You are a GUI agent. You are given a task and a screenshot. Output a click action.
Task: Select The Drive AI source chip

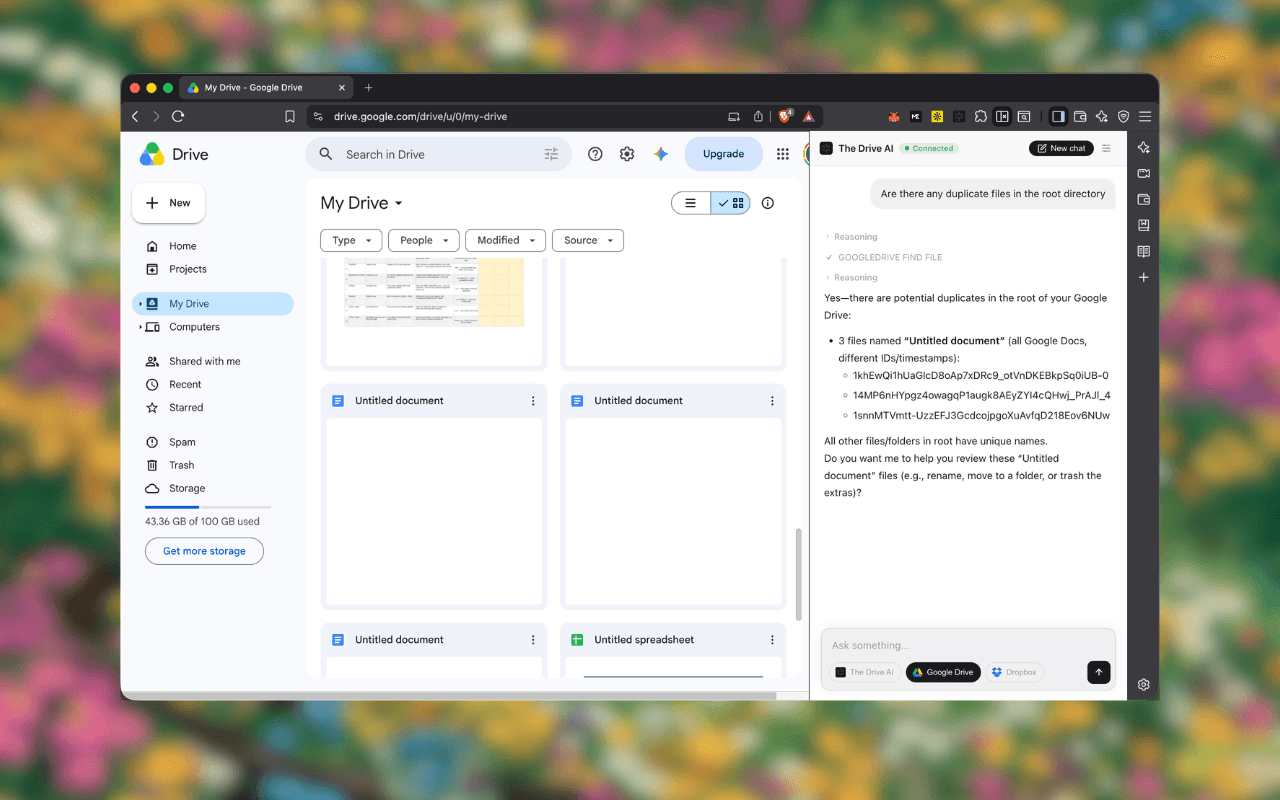pyautogui.click(x=865, y=672)
